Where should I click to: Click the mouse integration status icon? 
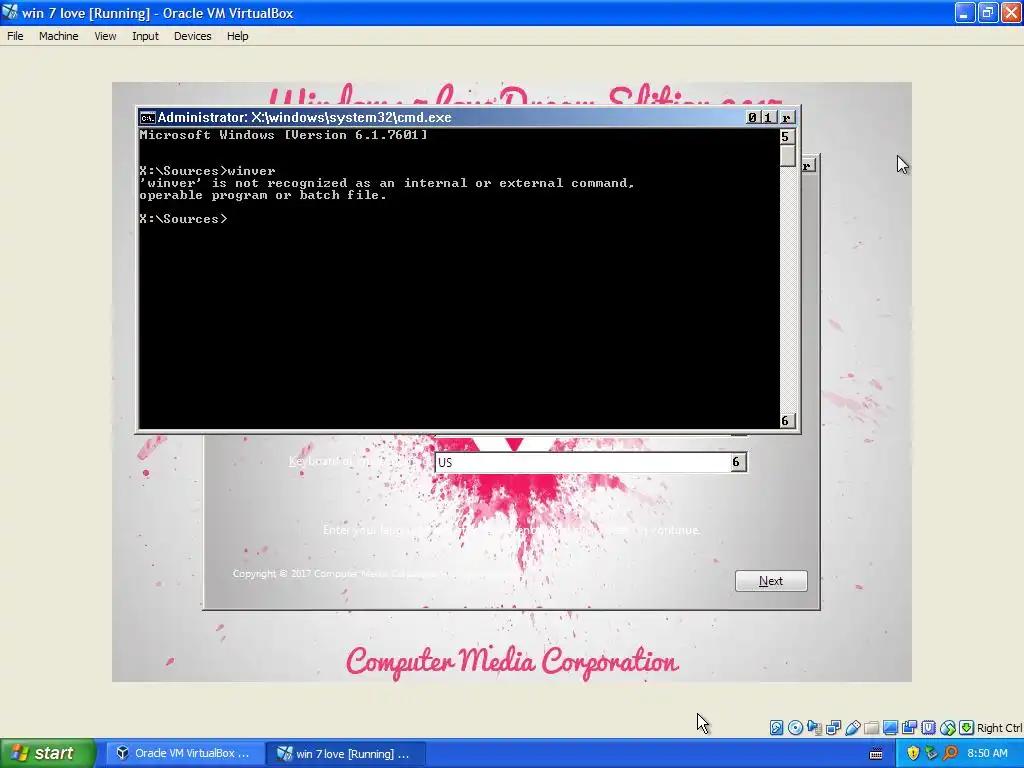coord(948,728)
